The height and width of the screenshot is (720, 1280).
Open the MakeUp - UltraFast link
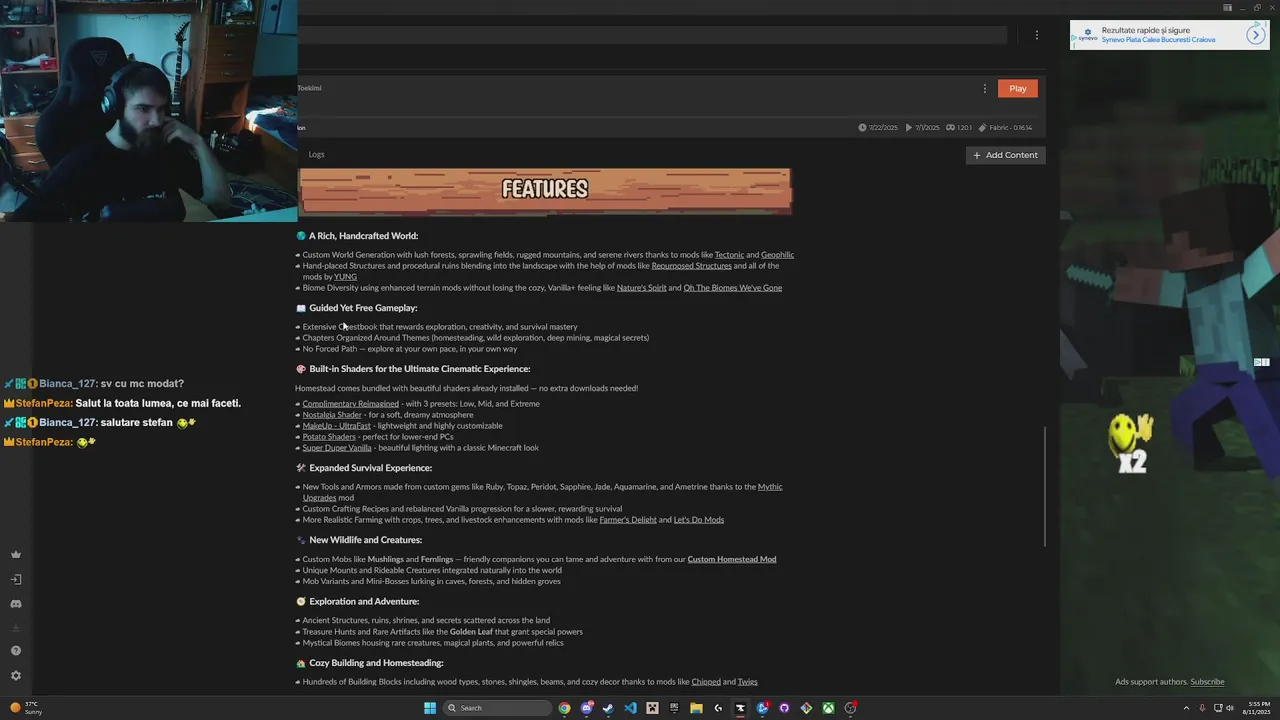coord(336,426)
